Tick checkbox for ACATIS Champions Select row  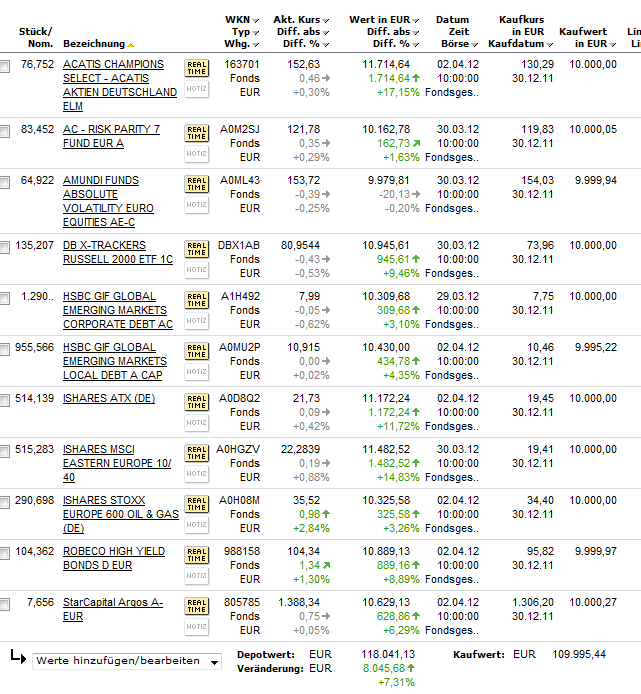[x=4, y=67]
